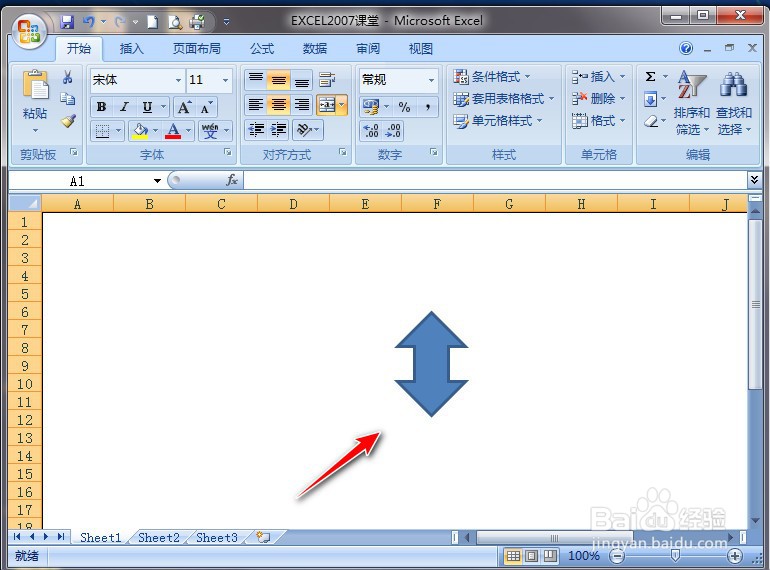
Task: Decrease font size with small A
Action: click(206, 107)
